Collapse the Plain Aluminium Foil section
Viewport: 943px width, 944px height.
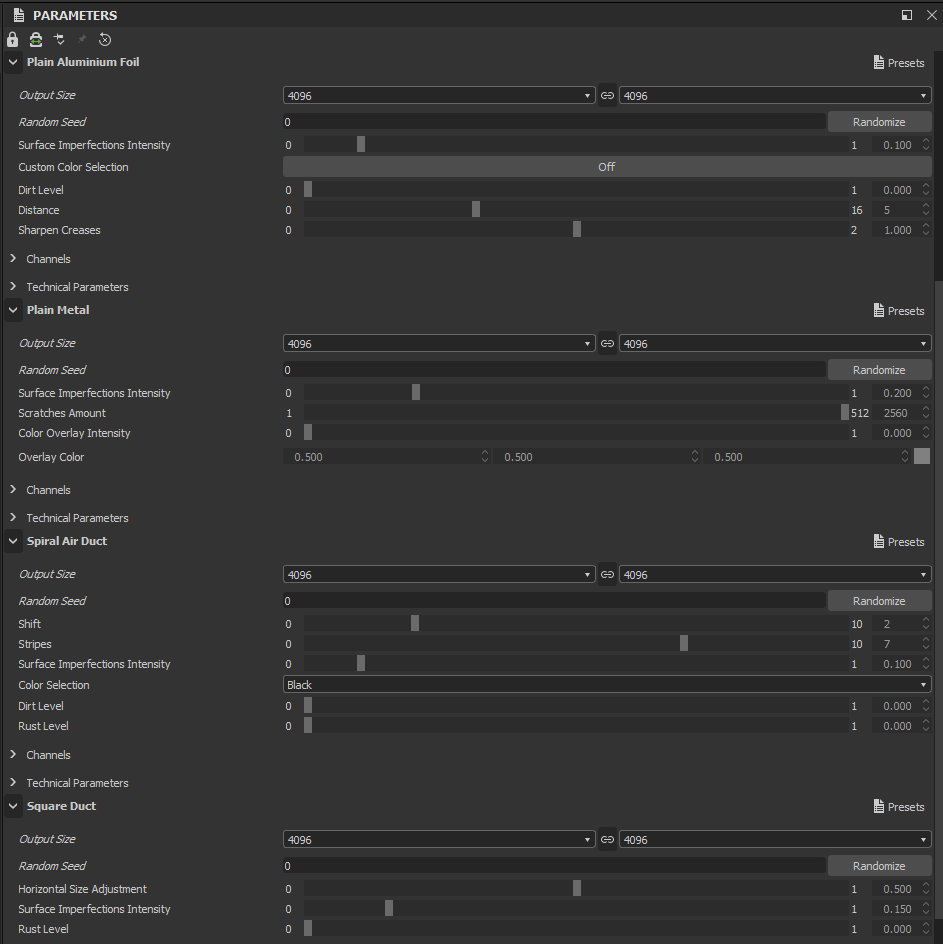(13, 62)
